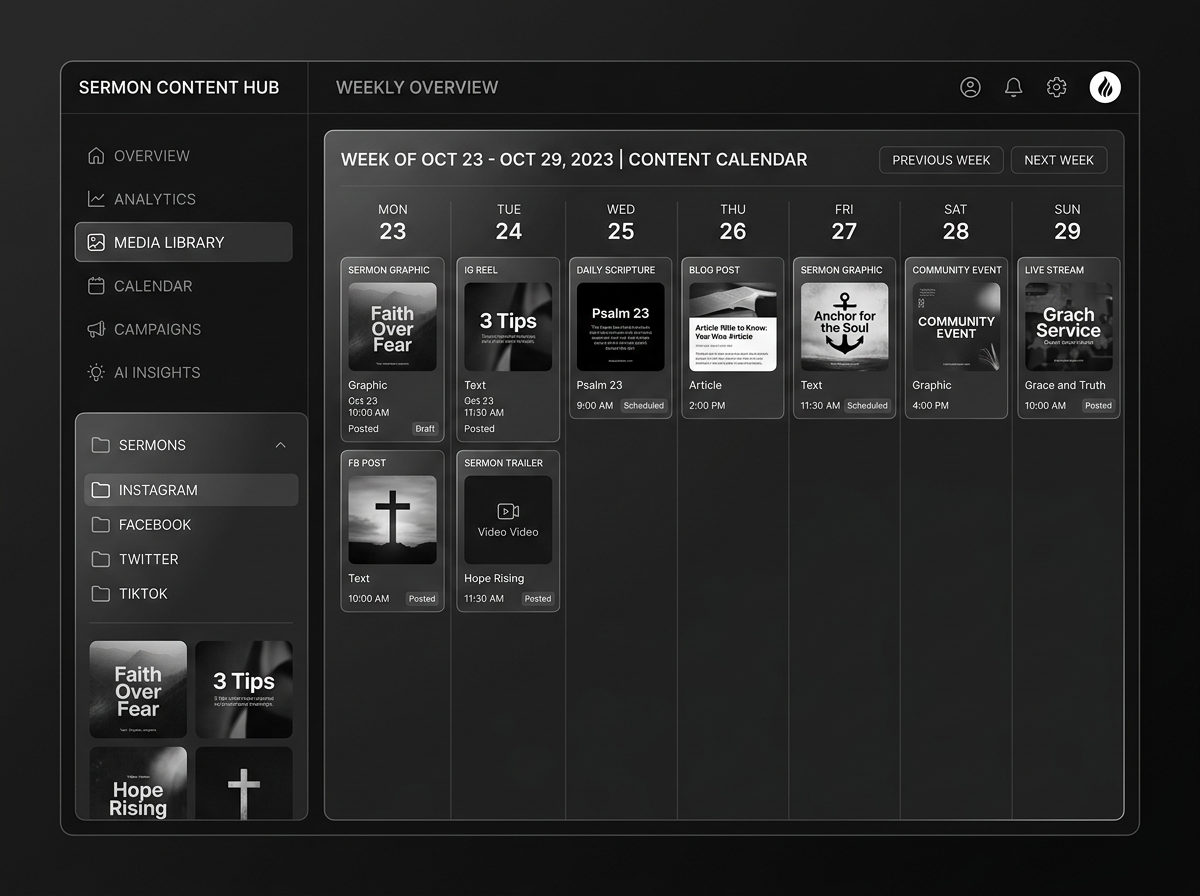The image size is (1200, 896).
Task: Open the cross image library thumbnail
Action: [244, 783]
